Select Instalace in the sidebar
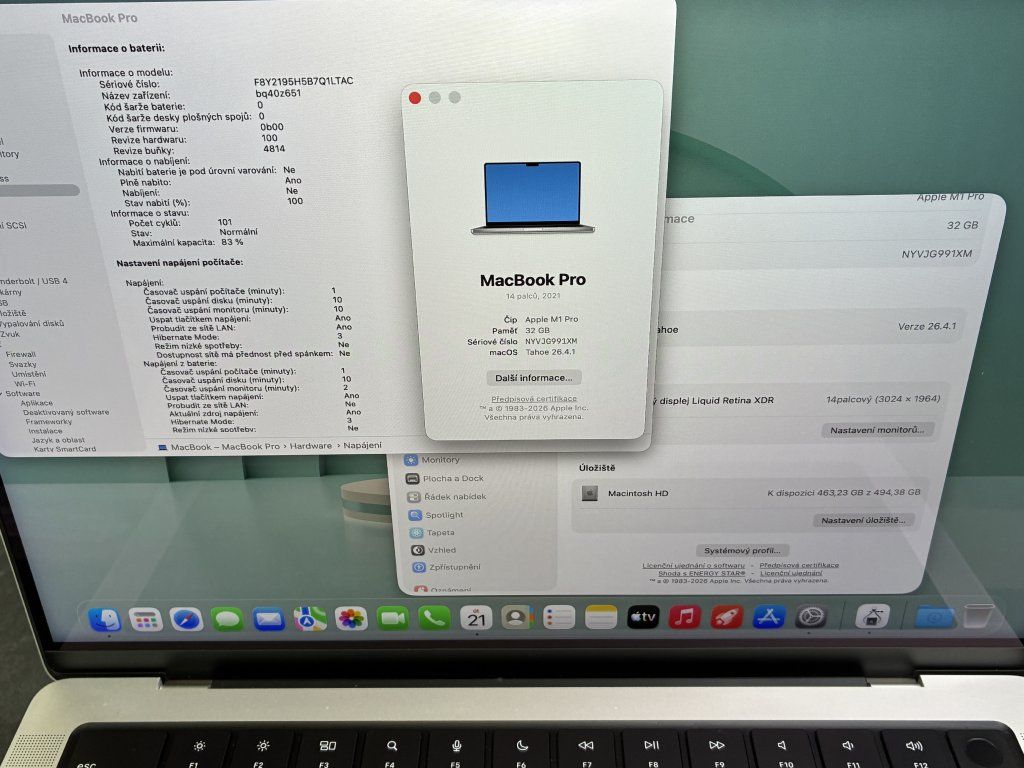Image resolution: width=1024 pixels, height=768 pixels. [x=45, y=431]
